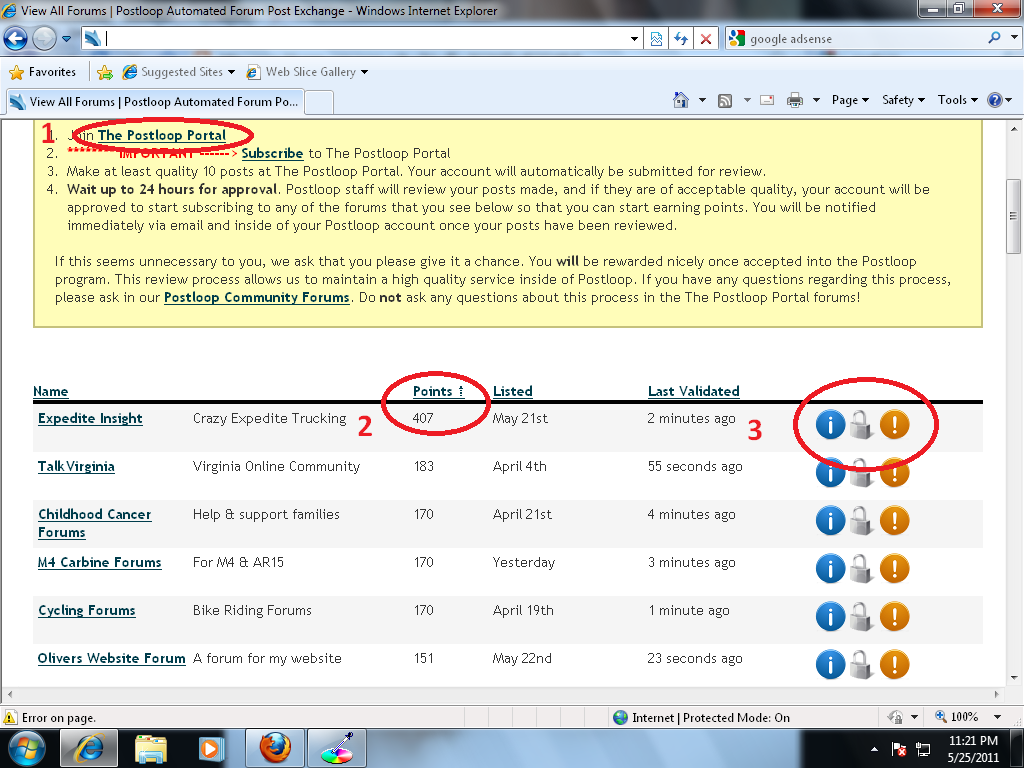Click padlock icon for Olivers Website Forum
The width and height of the screenshot is (1024, 768).
point(861,665)
